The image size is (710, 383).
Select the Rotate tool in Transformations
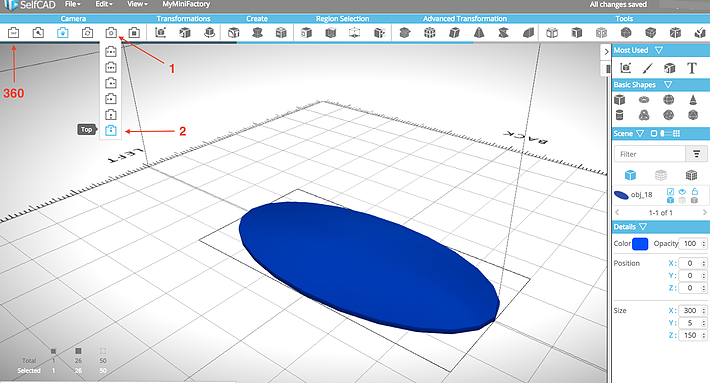click(x=209, y=33)
